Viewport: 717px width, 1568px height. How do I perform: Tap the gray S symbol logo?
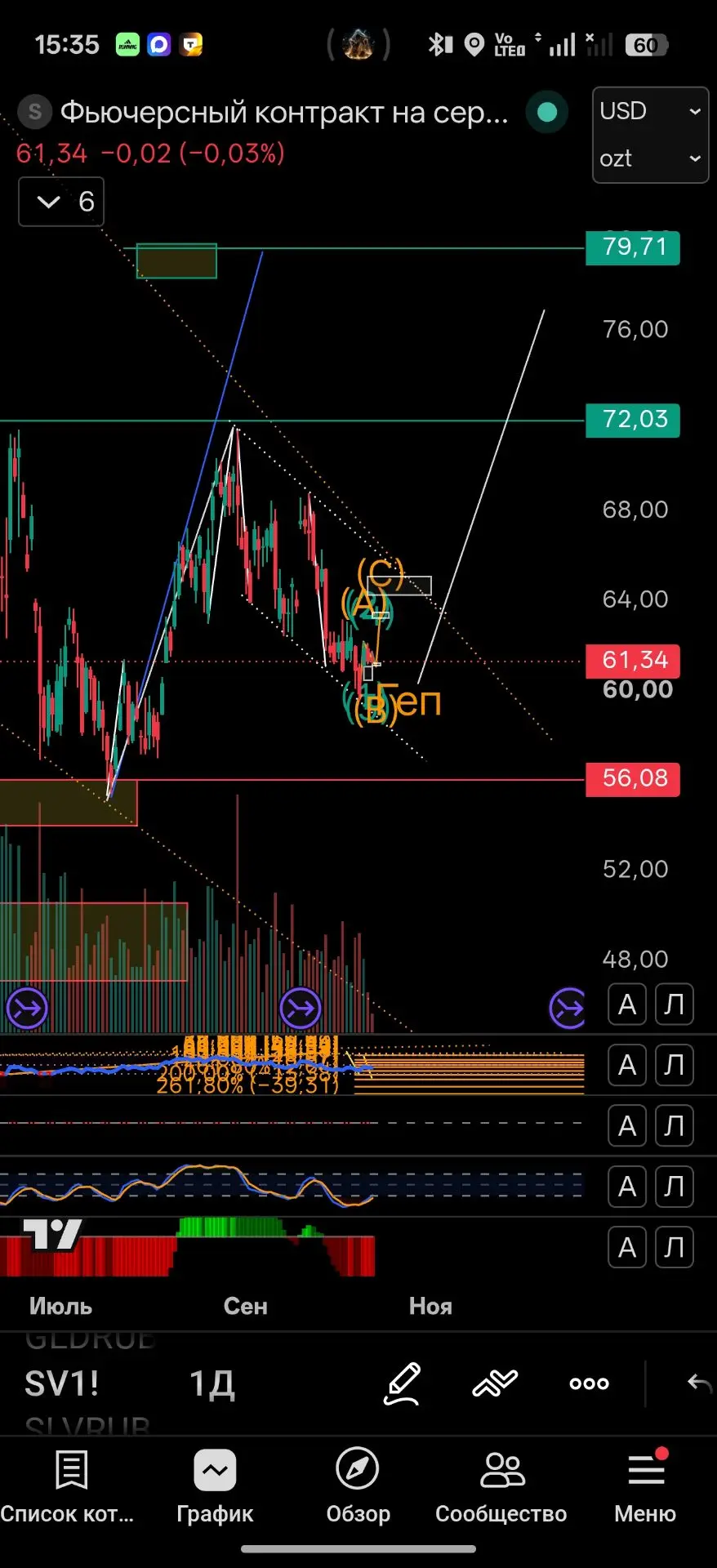[x=34, y=112]
